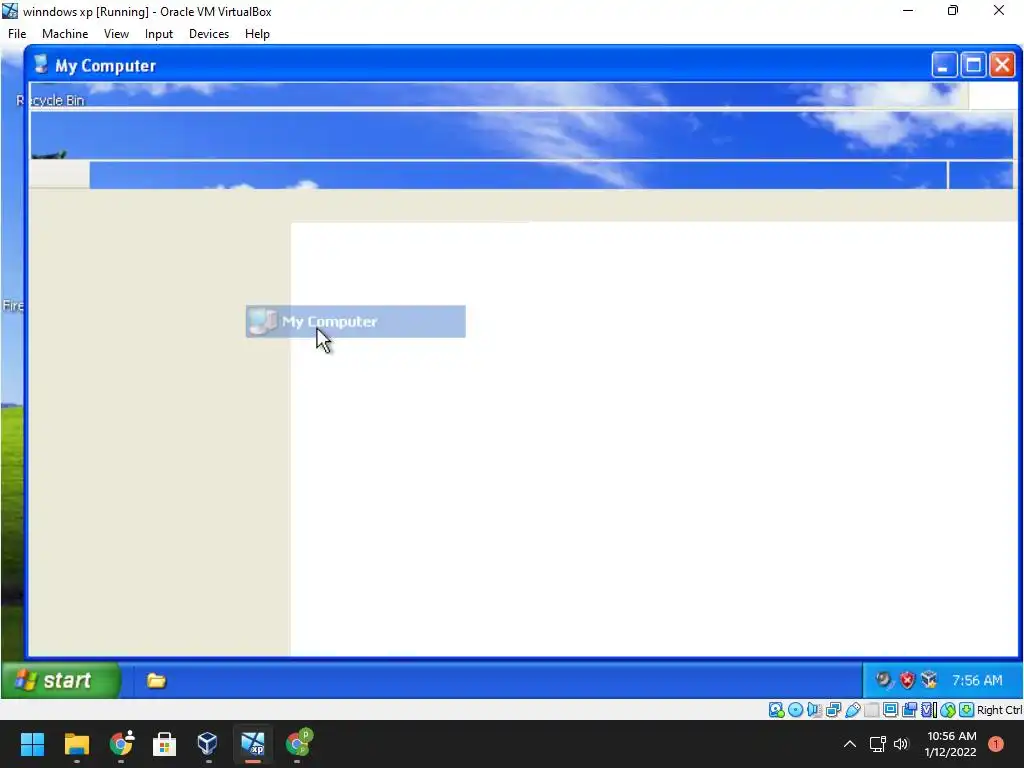Open the Devices menu
This screenshot has height=768, width=1024.
coord(209,34)
